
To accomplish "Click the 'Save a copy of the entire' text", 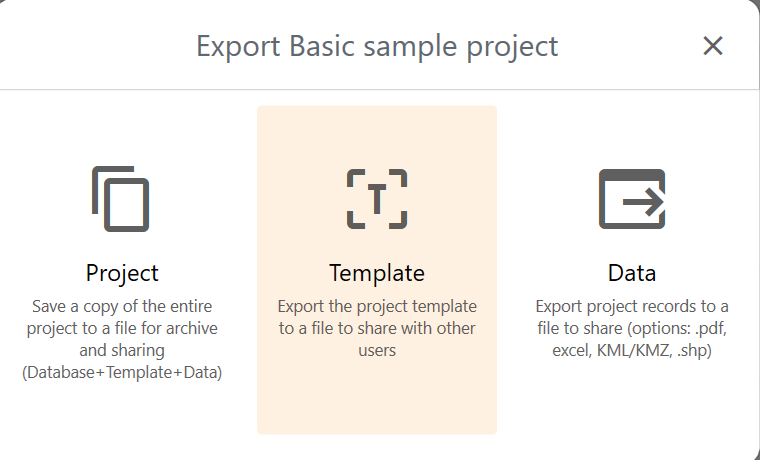I will click(x=122, y=305).
